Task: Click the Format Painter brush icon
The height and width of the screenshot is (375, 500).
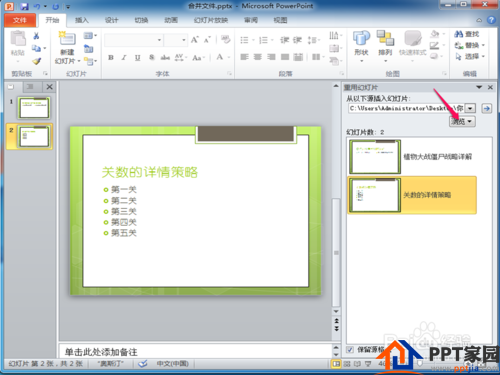Action: coord(36,61)
